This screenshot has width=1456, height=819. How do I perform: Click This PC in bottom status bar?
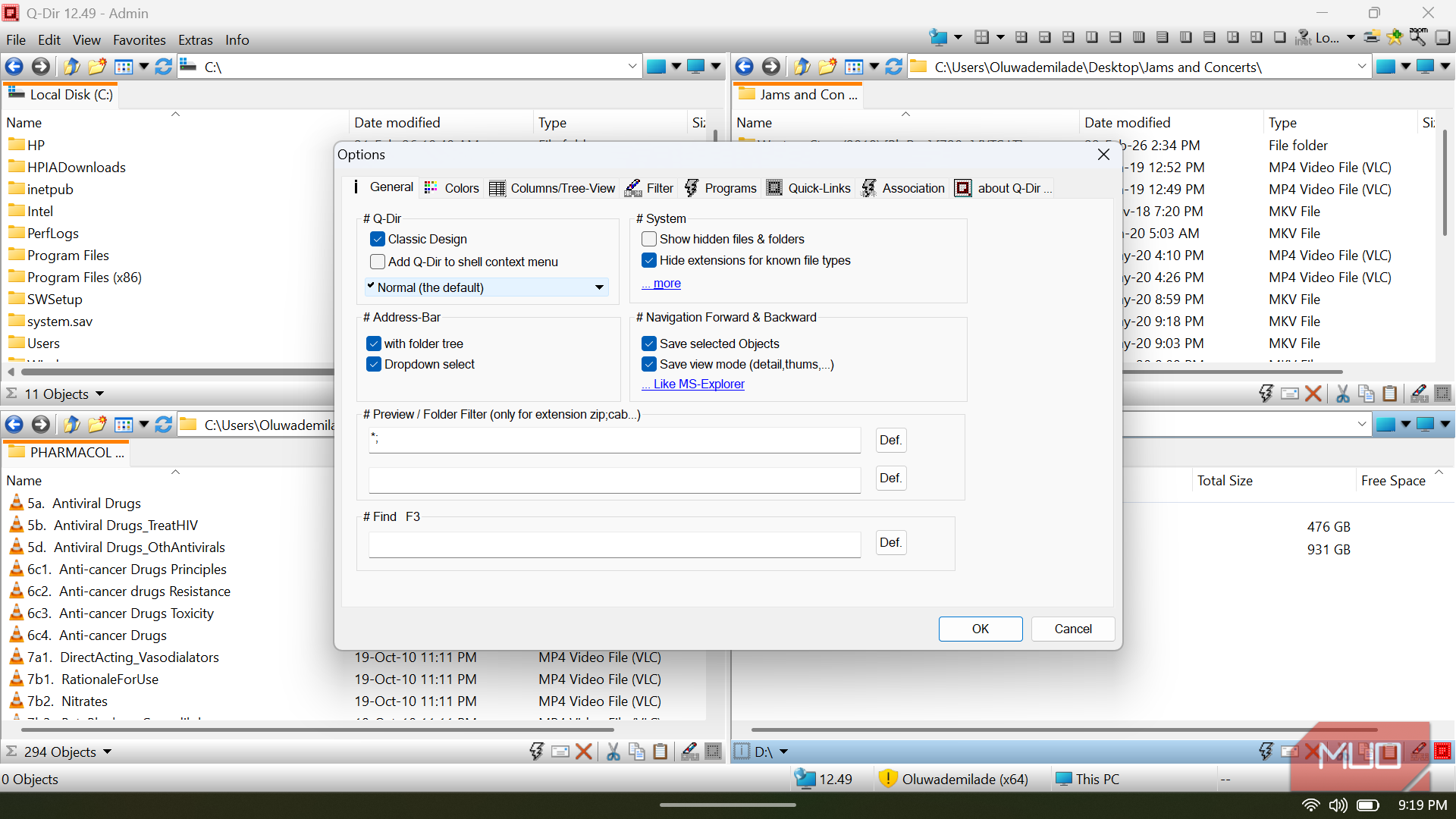[x=1087, y=779]
